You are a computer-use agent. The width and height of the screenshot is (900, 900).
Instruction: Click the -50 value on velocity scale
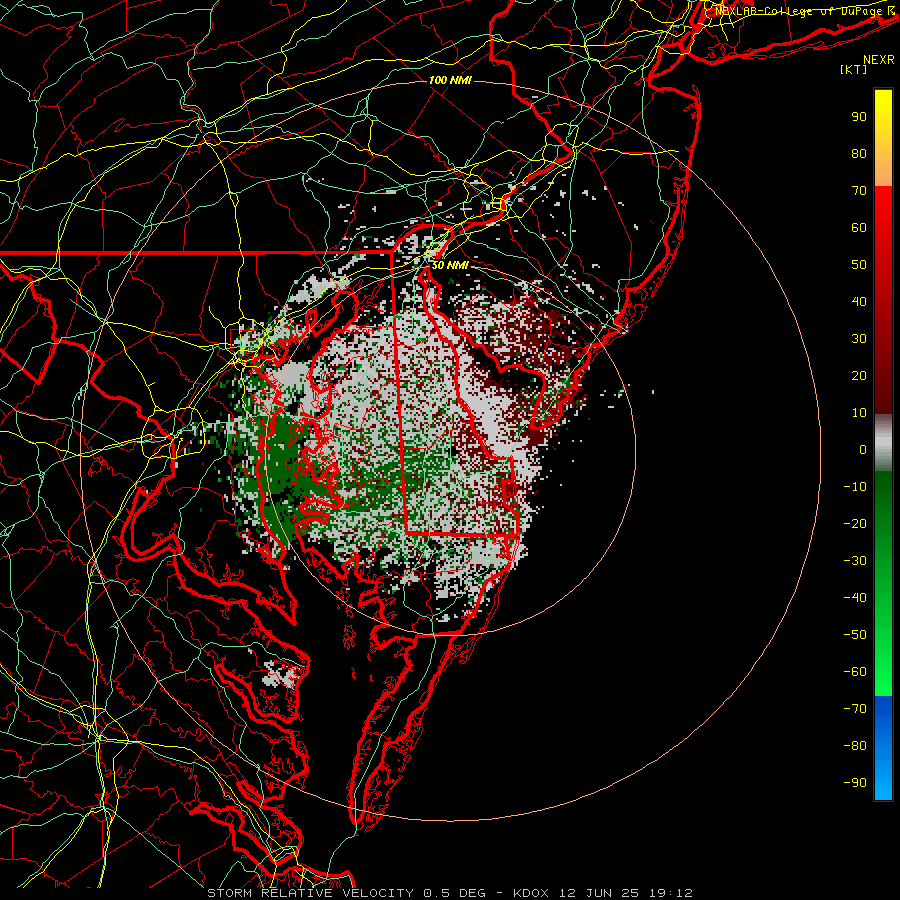tap(855, 635)
